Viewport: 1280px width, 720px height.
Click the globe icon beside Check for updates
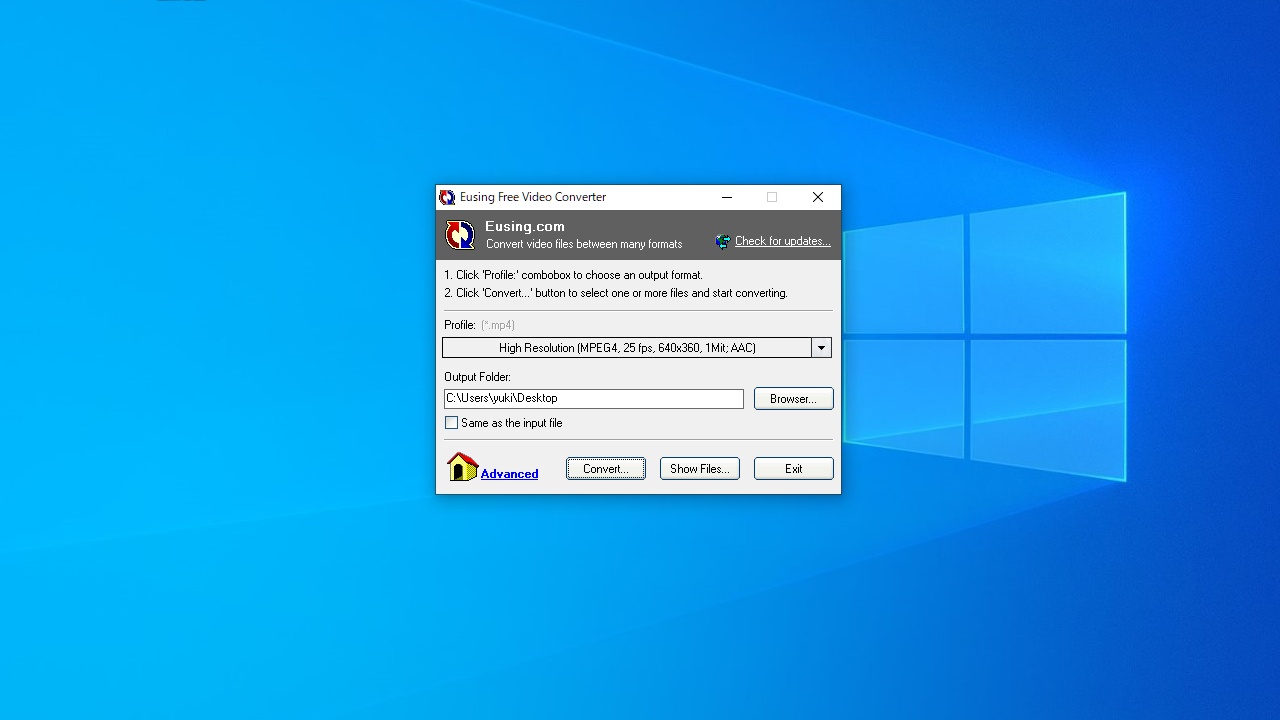[723, 241]
